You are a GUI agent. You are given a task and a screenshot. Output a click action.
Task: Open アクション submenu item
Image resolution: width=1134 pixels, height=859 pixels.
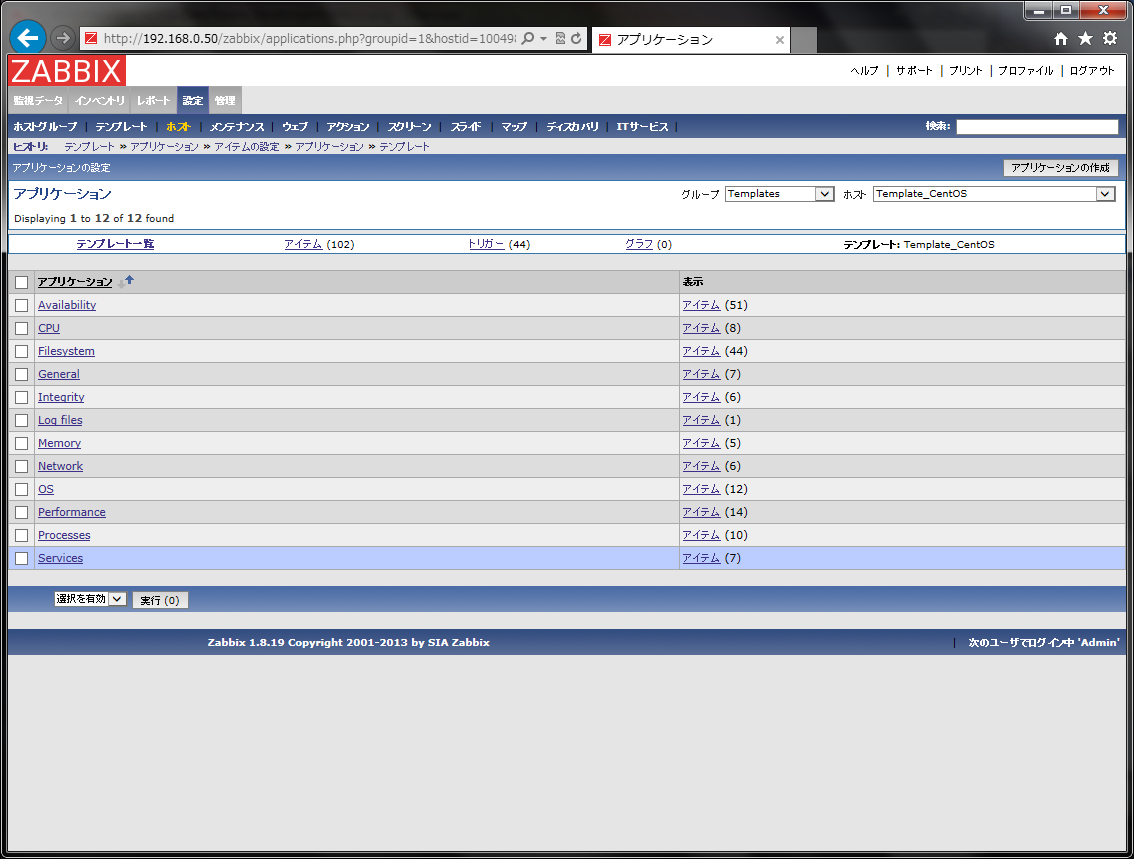348,127
